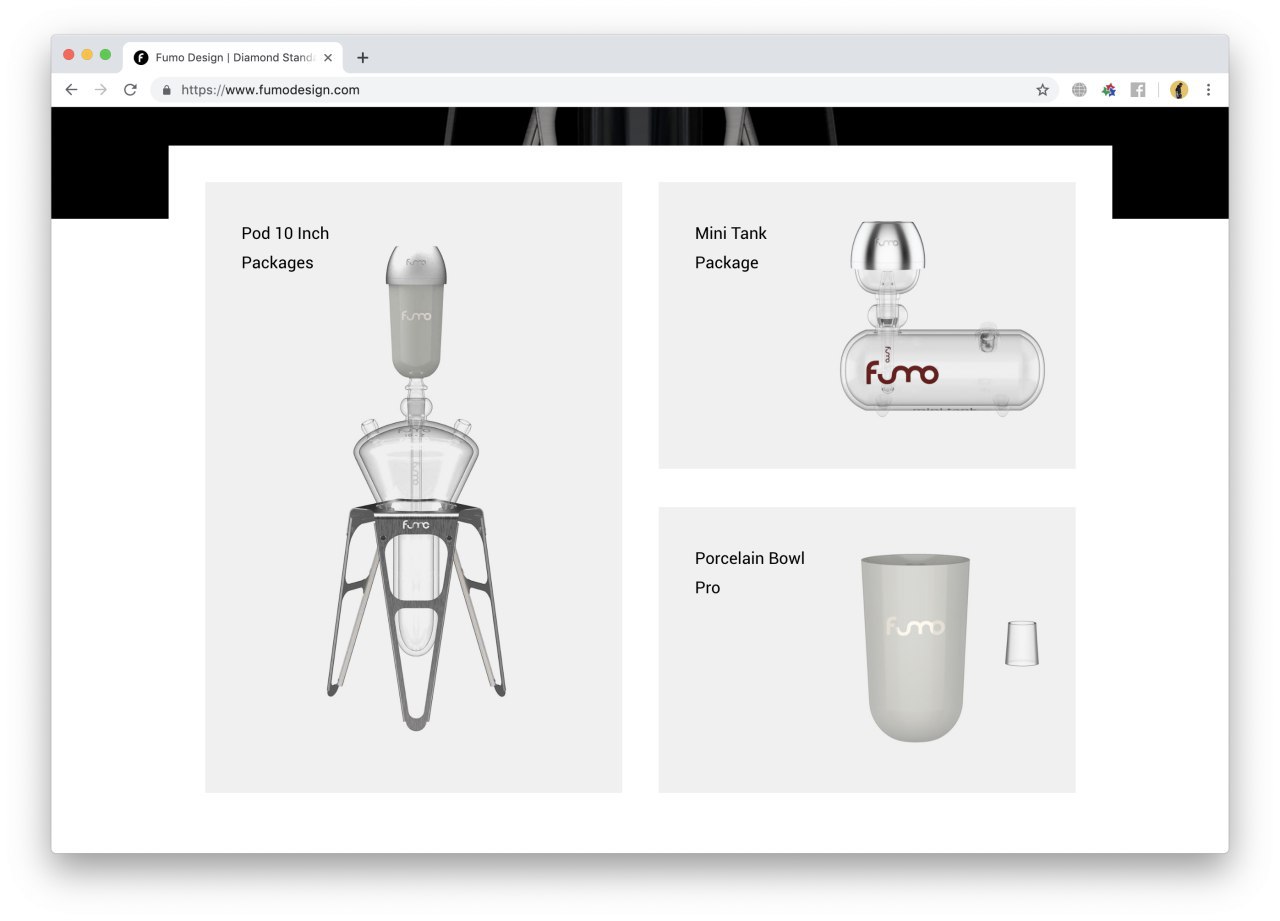Click the large porcelain bowl image
This screenshot has height=921, width=1280.
pos(915,647)
